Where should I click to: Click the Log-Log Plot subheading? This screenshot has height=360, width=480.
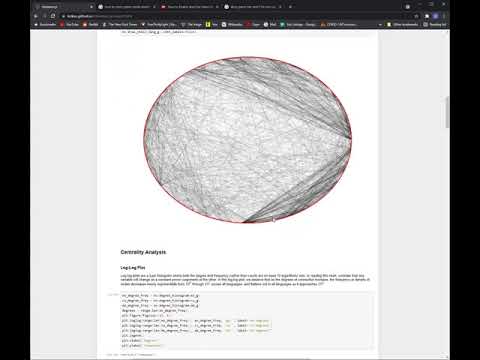coord(133,268)
